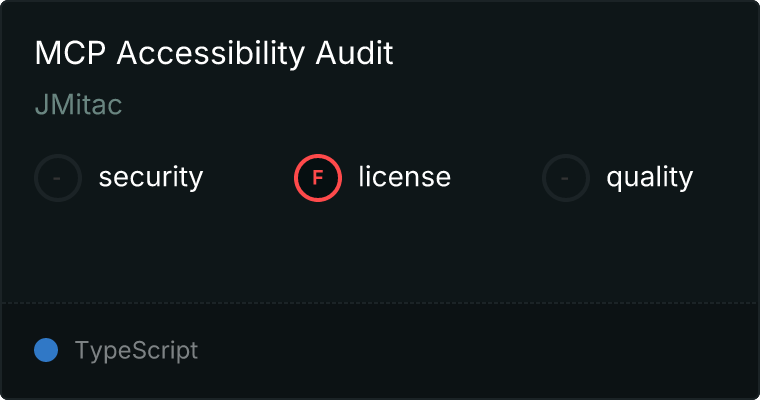The image size is (760, 400).
Task: Open the JMitac author link
Action: [78, 105]
